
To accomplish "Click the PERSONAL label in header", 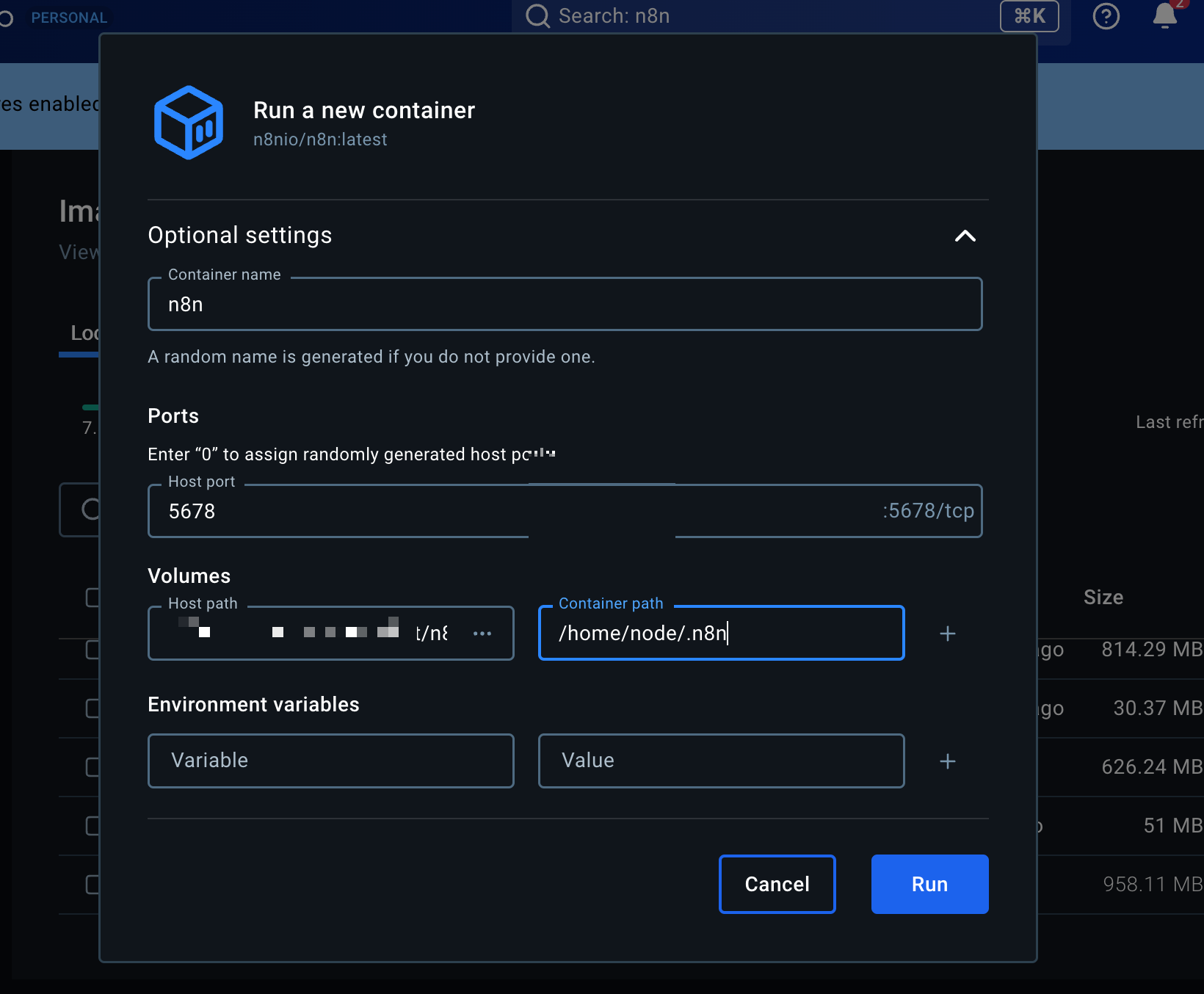I will pyautogui.click(x=69, y=18).
